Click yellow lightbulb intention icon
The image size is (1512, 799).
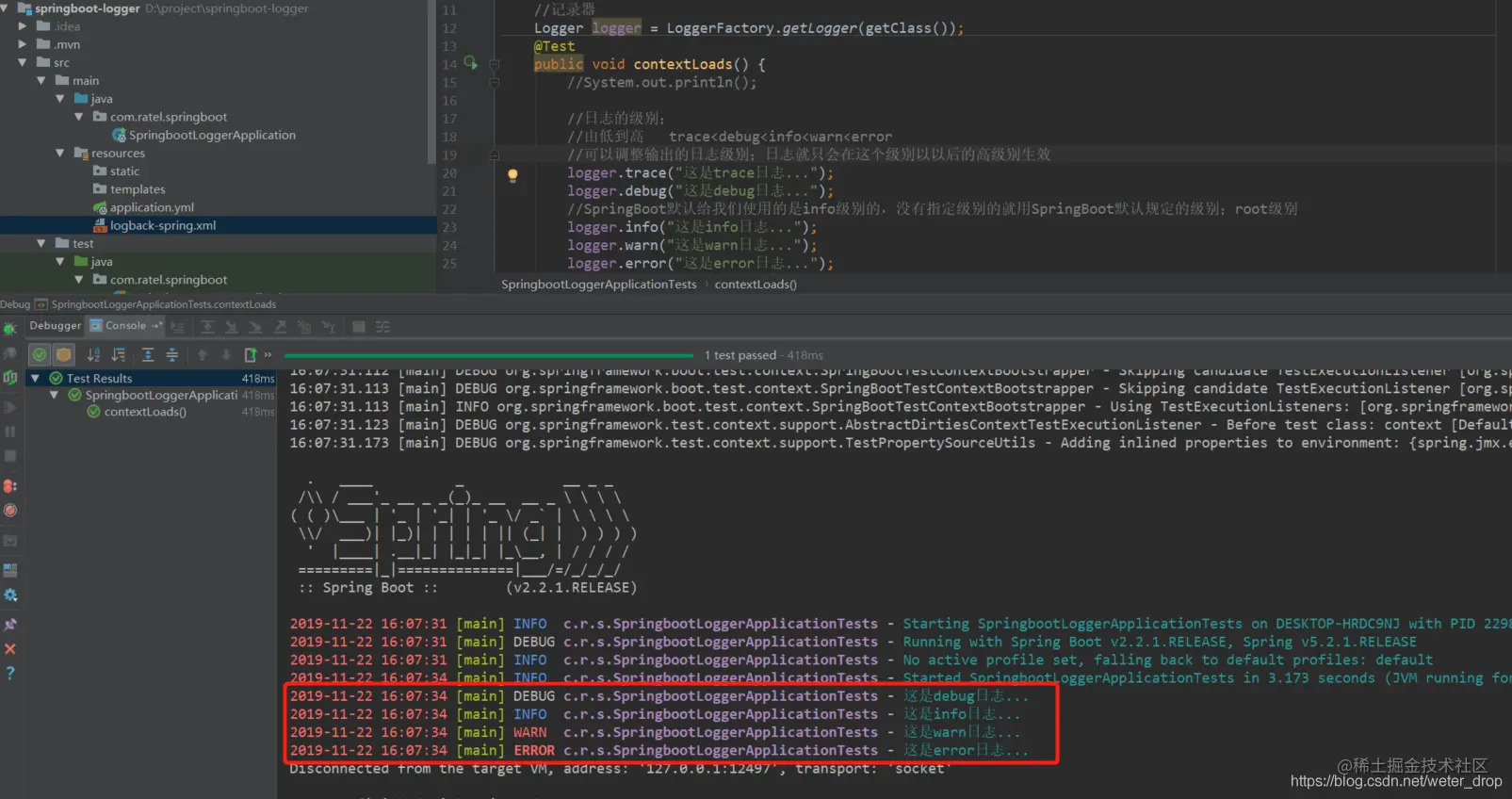(x=512, y=175)
